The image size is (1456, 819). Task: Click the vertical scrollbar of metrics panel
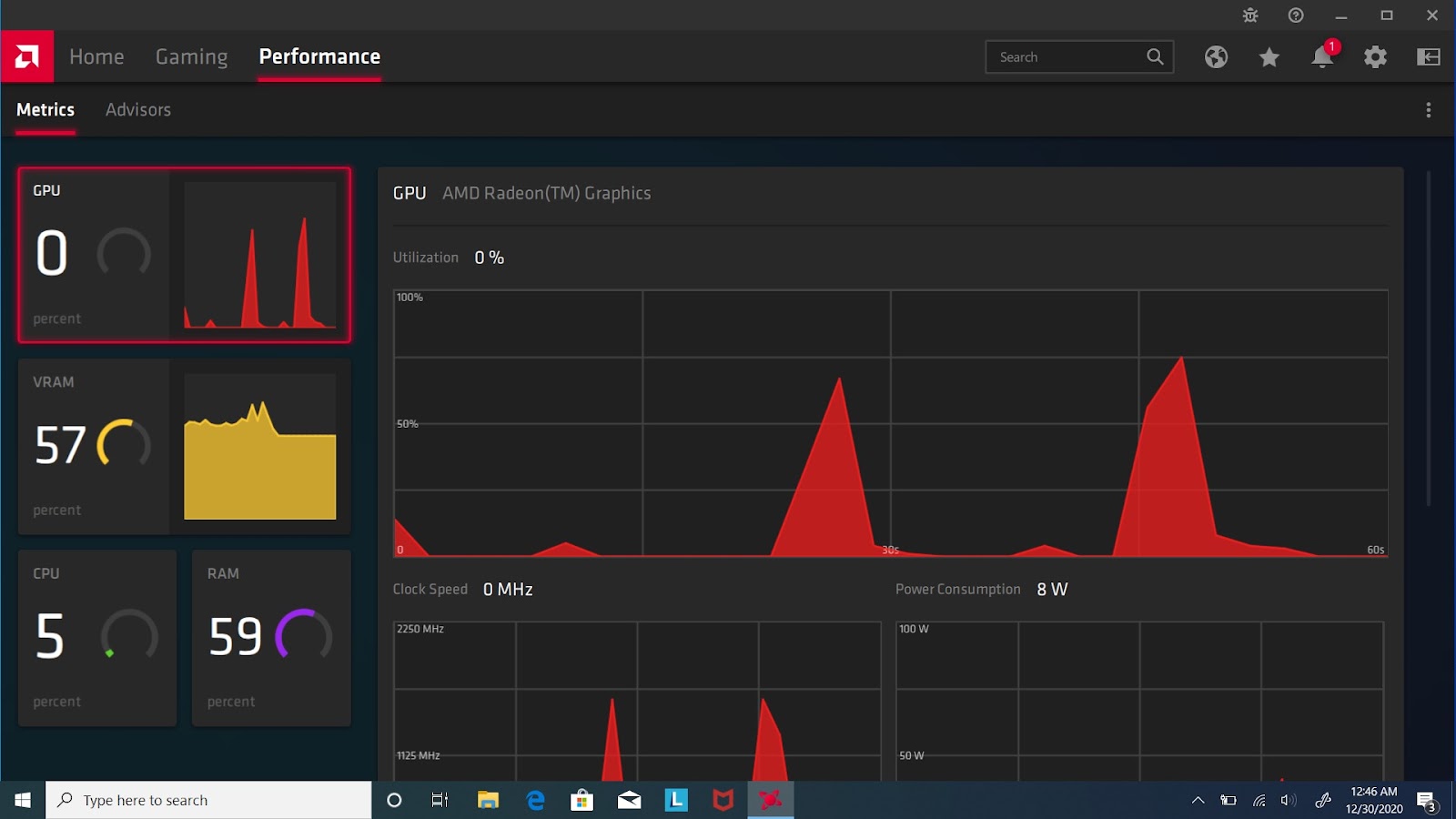coord(1429,337)
